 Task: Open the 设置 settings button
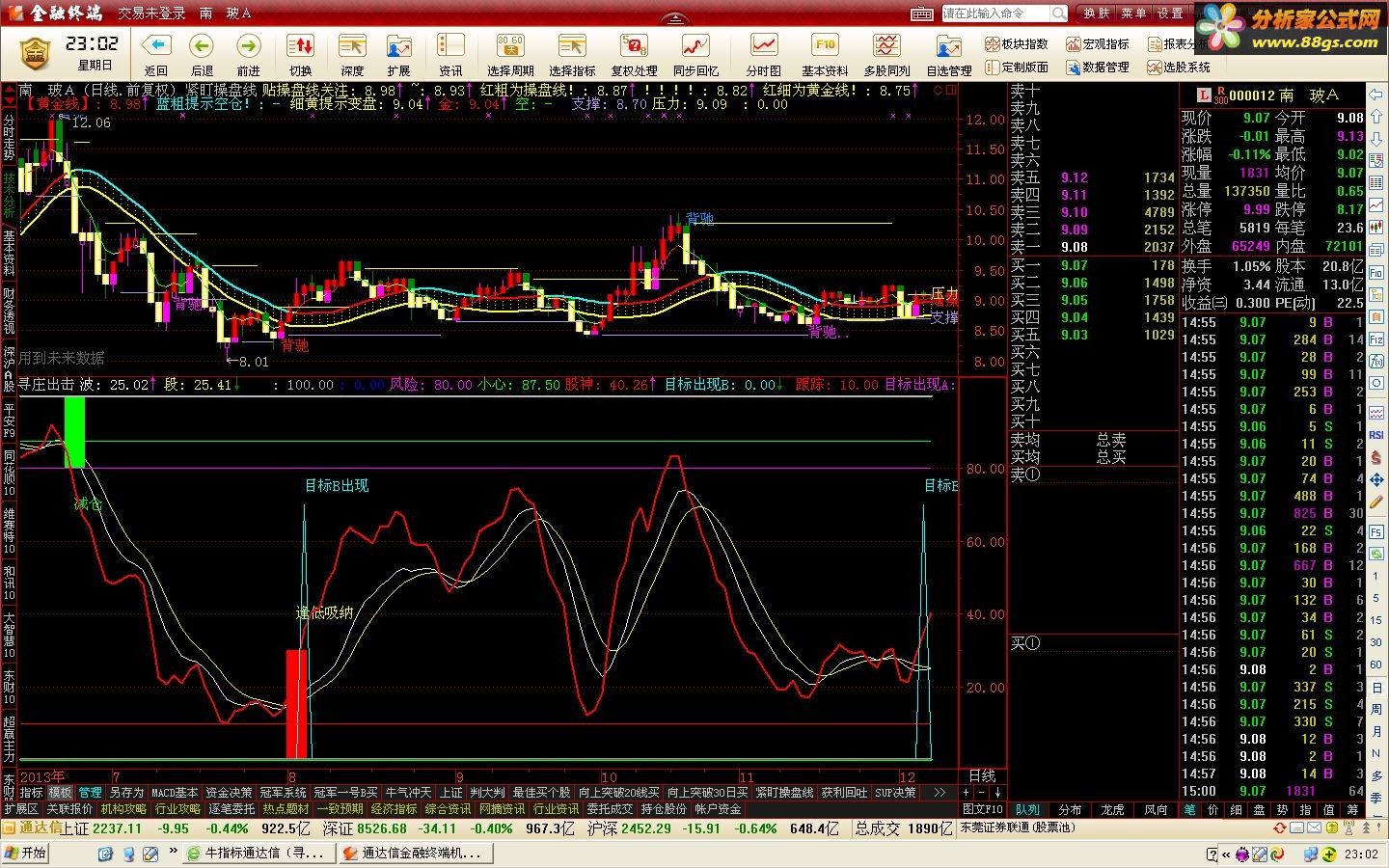click(1170, 14)
